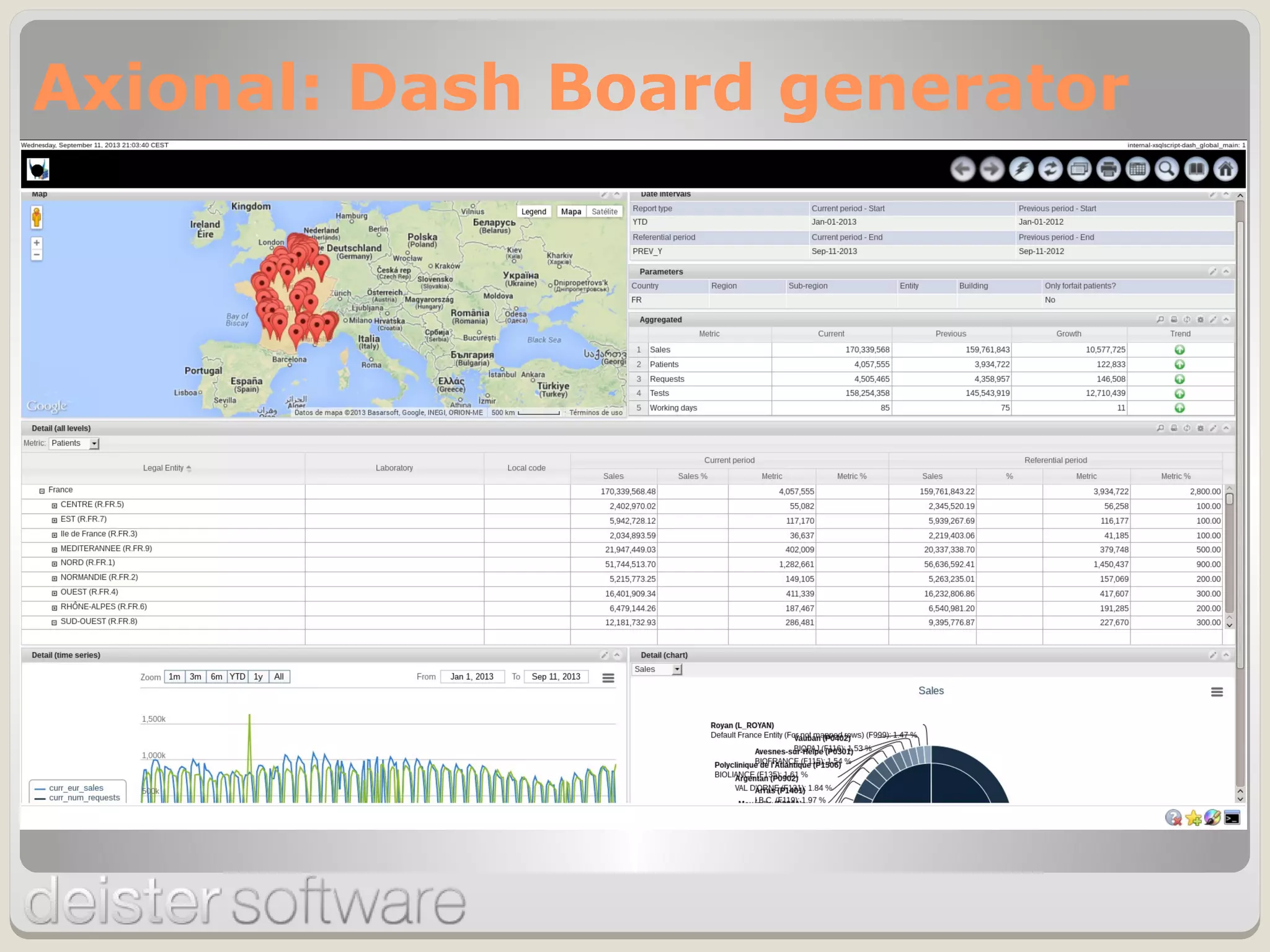Viewport: 1270px width, 952px height.
Task: Click the Street View pegman on the map
Action: [x=37, y=218]
